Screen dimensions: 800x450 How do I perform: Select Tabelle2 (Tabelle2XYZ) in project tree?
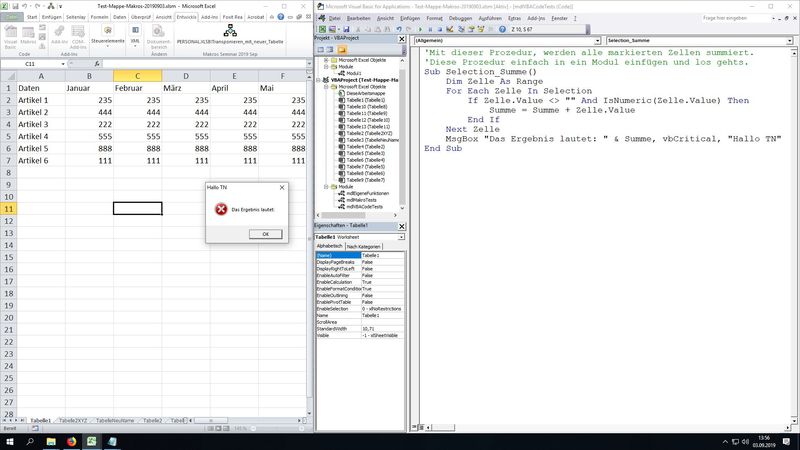[369, 133]
